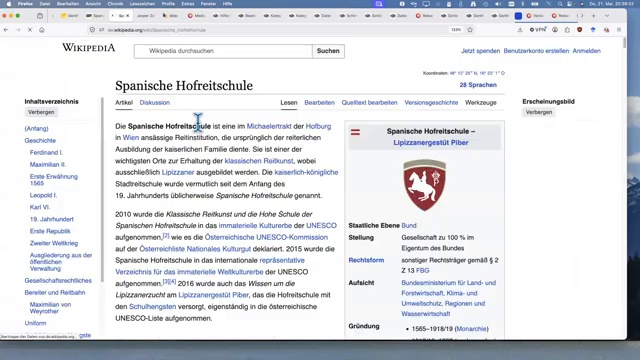Close the active Spanische Hofreitschule tab

click(127, 16)
